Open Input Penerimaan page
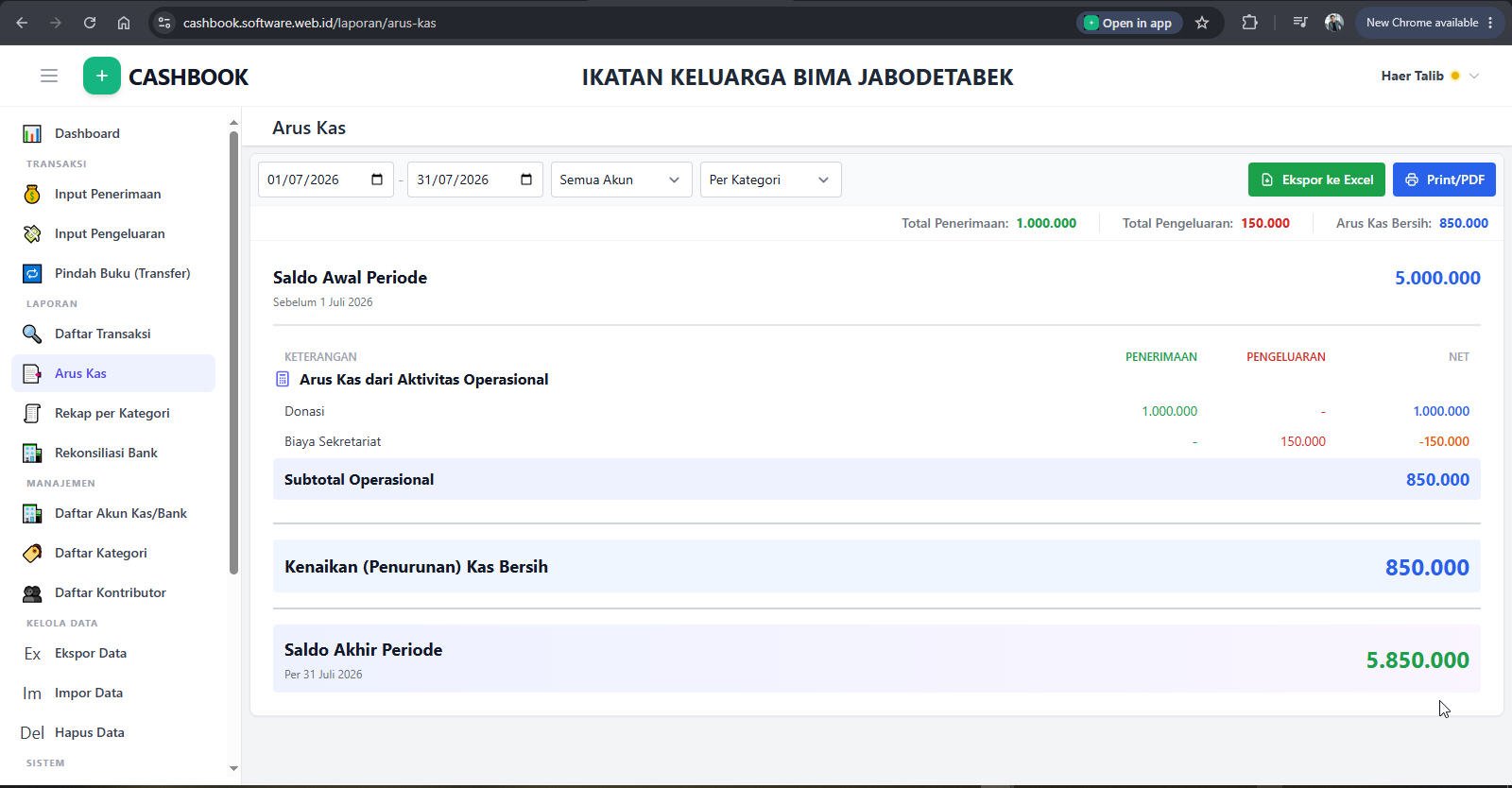The width and height of the screenshot is (1512, 788). tap(113, 194)
